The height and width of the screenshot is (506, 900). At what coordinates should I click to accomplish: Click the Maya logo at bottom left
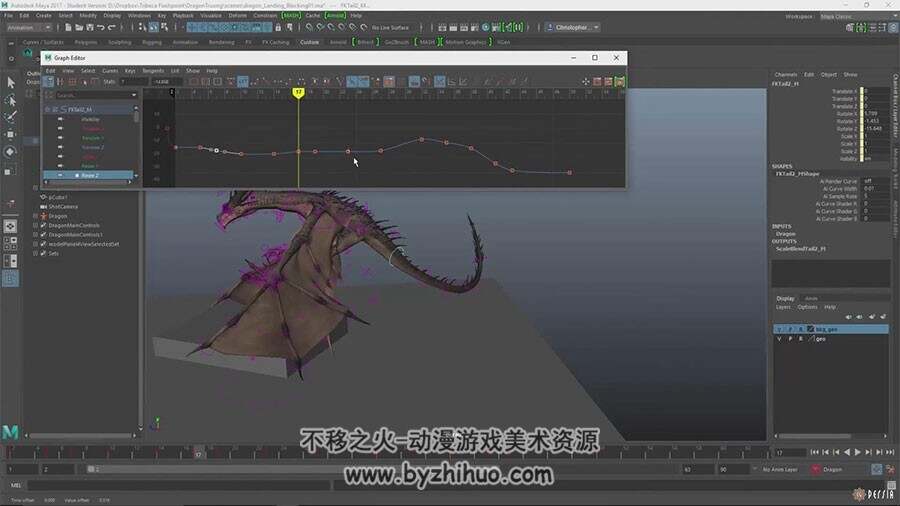(10, 432)
